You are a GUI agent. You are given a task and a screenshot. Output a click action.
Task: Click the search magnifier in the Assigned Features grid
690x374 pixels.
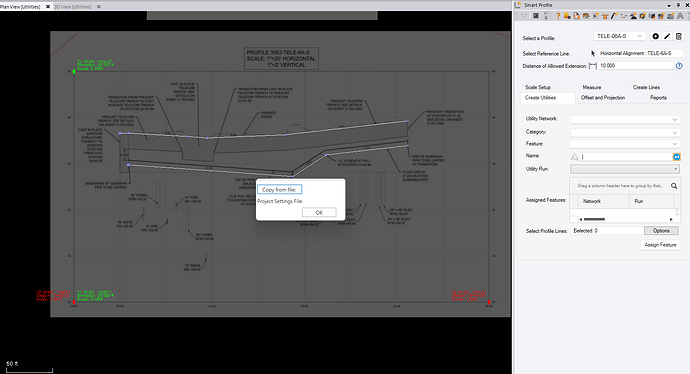674,186
